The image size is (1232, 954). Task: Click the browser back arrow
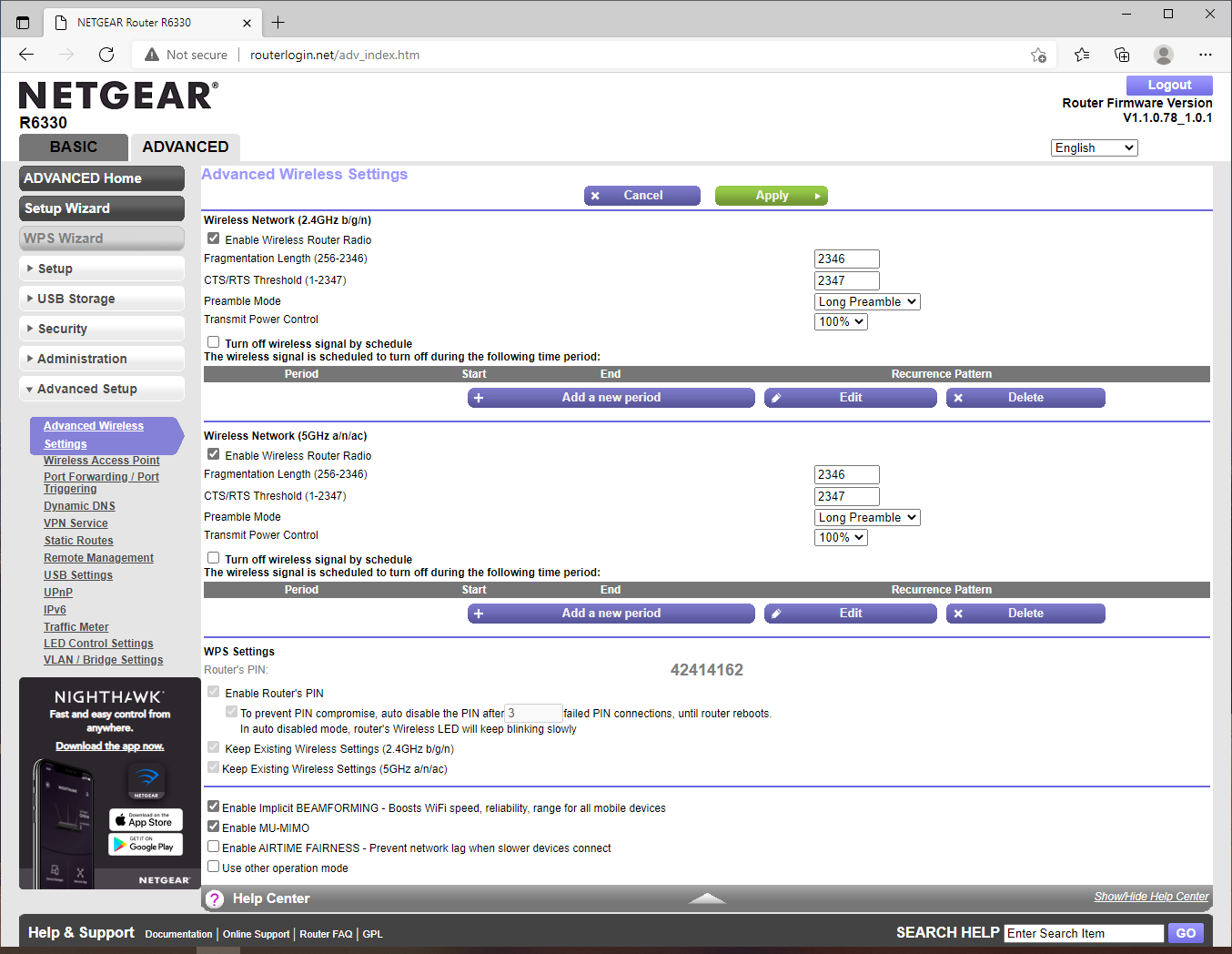[x=26, y=55]
